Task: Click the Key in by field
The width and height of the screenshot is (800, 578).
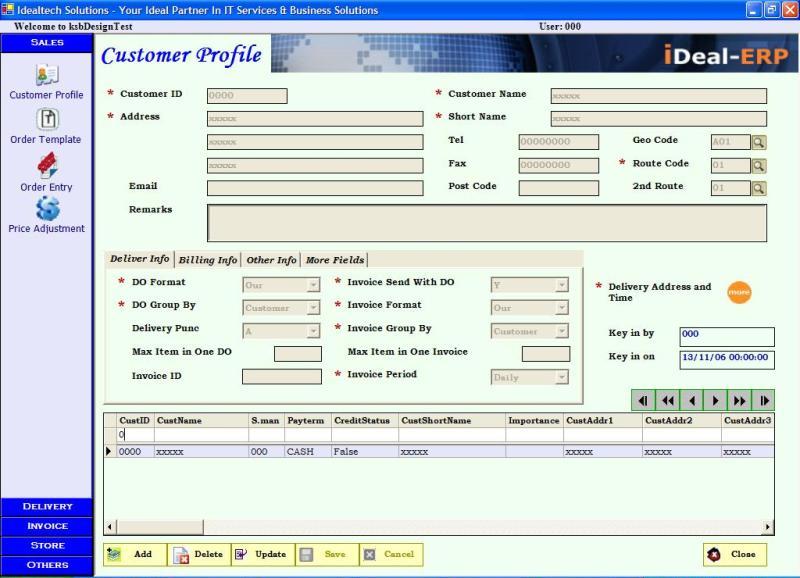Action: (x=727, y=337)
